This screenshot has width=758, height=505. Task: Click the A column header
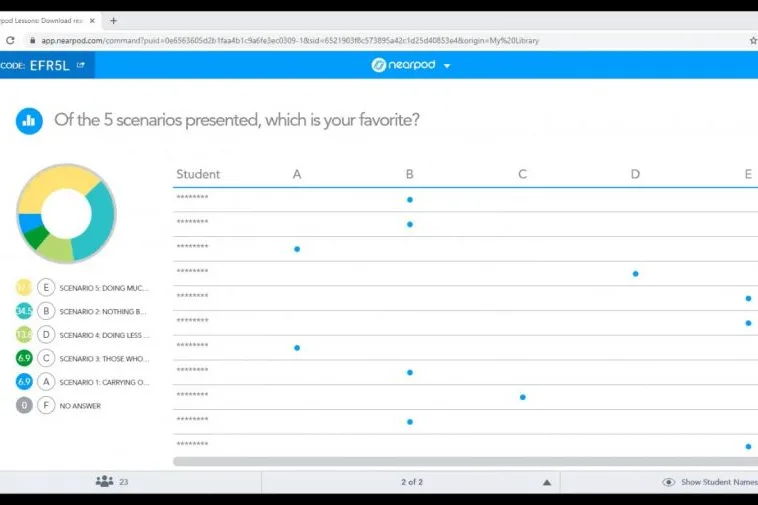pyautogui.click(x=297, y=174)
